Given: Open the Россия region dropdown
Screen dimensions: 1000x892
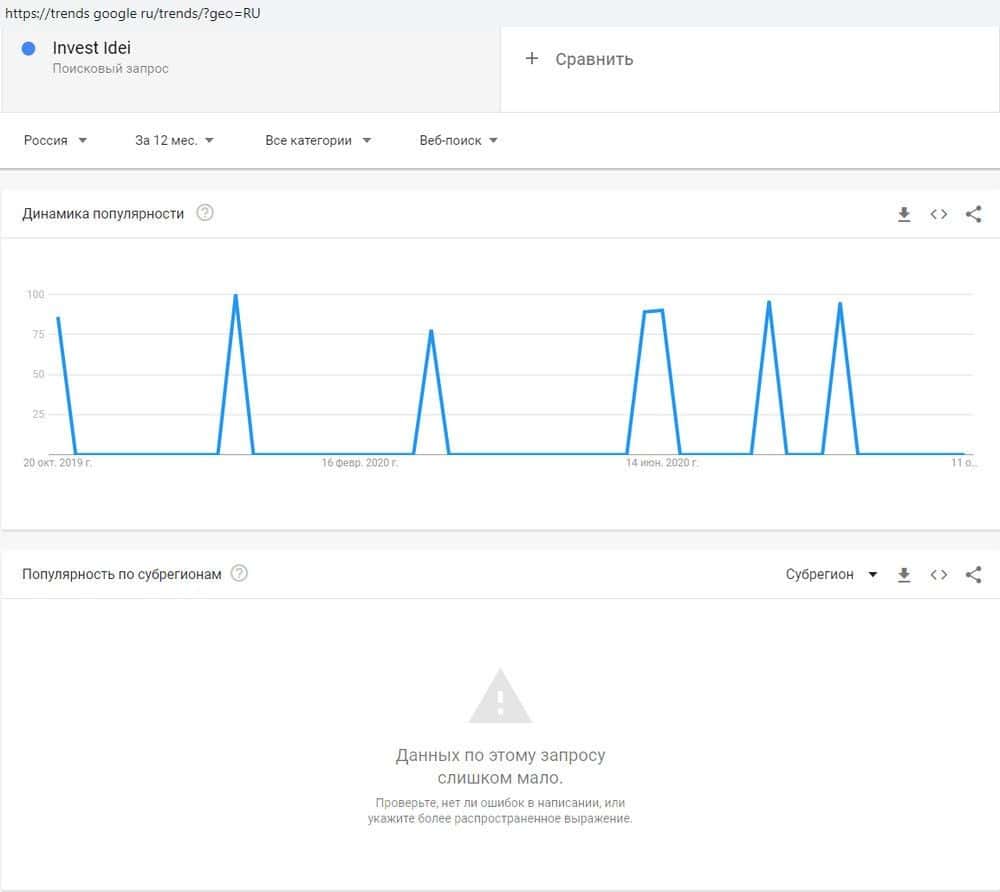Looking at the screenshot, I should pos(56,141).
